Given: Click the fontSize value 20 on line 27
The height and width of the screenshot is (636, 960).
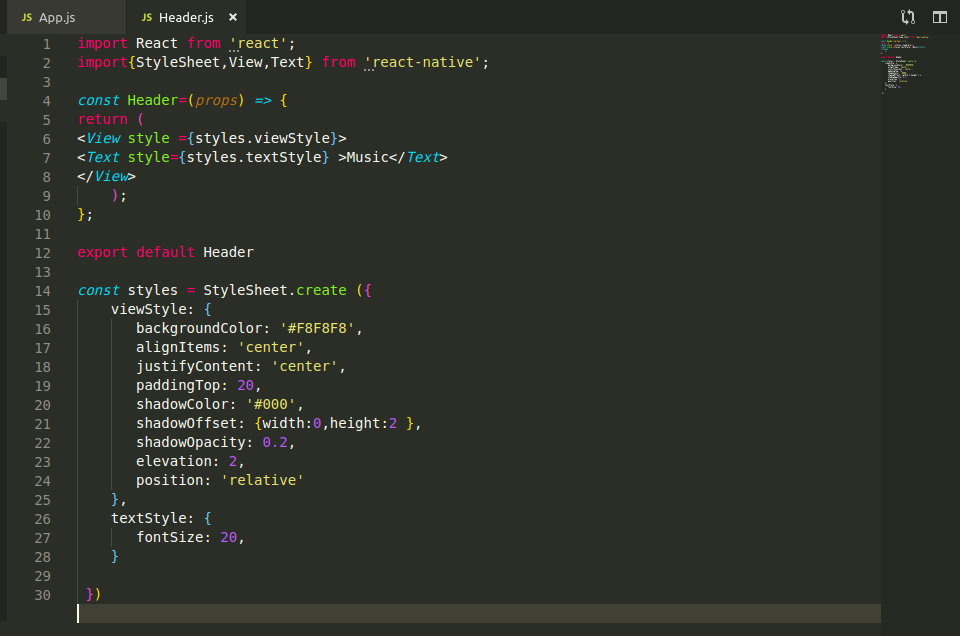Looking at the screenshot, I should point(228,537).
